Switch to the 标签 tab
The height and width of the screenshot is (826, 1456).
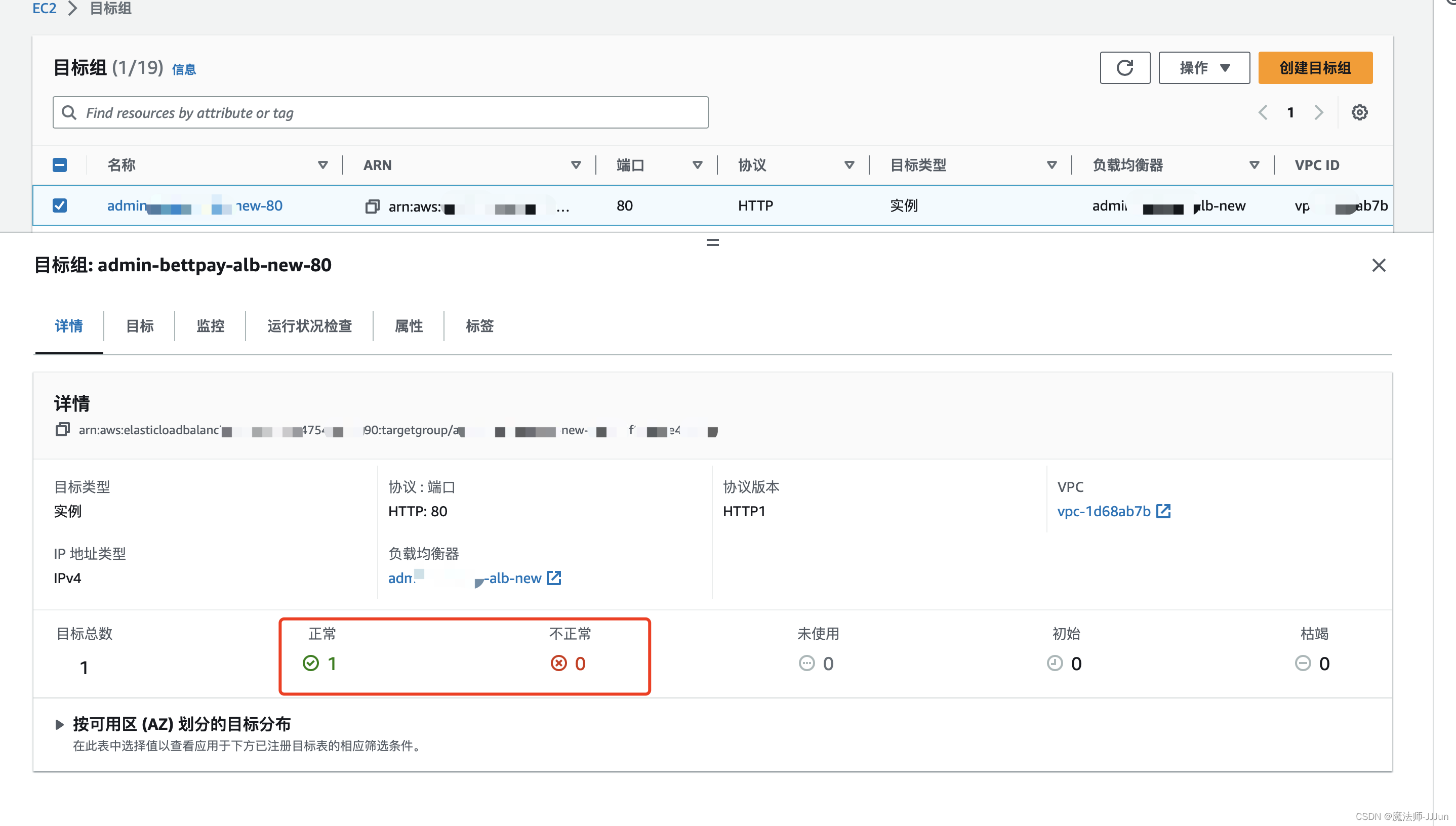(x=479, y=326)
